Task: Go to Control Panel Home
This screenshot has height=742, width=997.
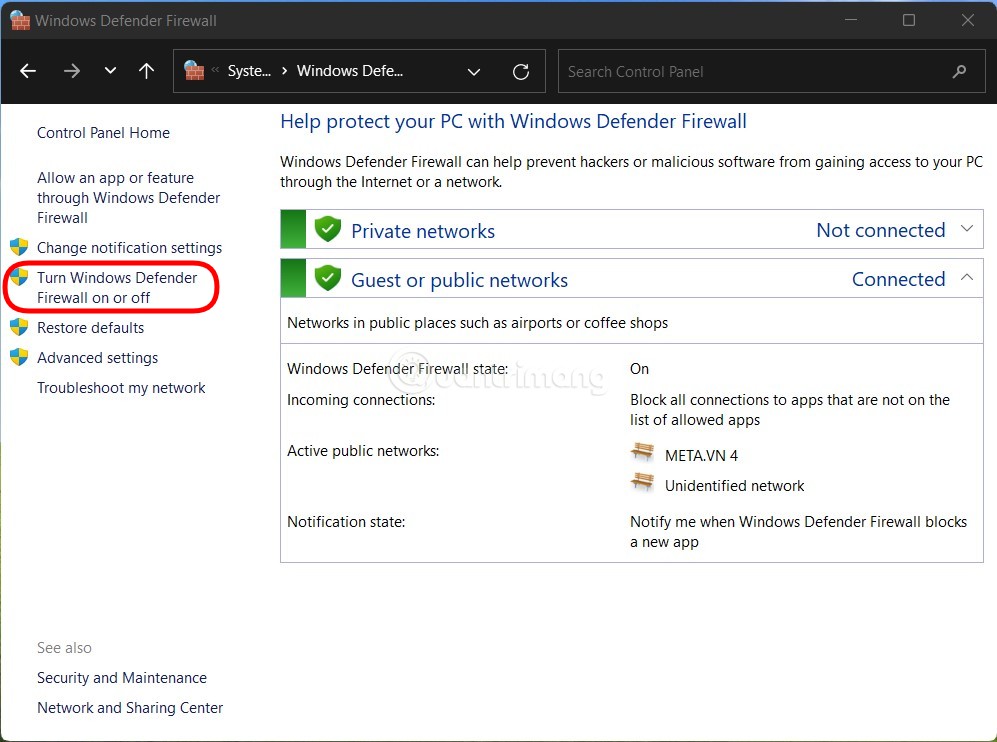Action: tap(103, 132)
